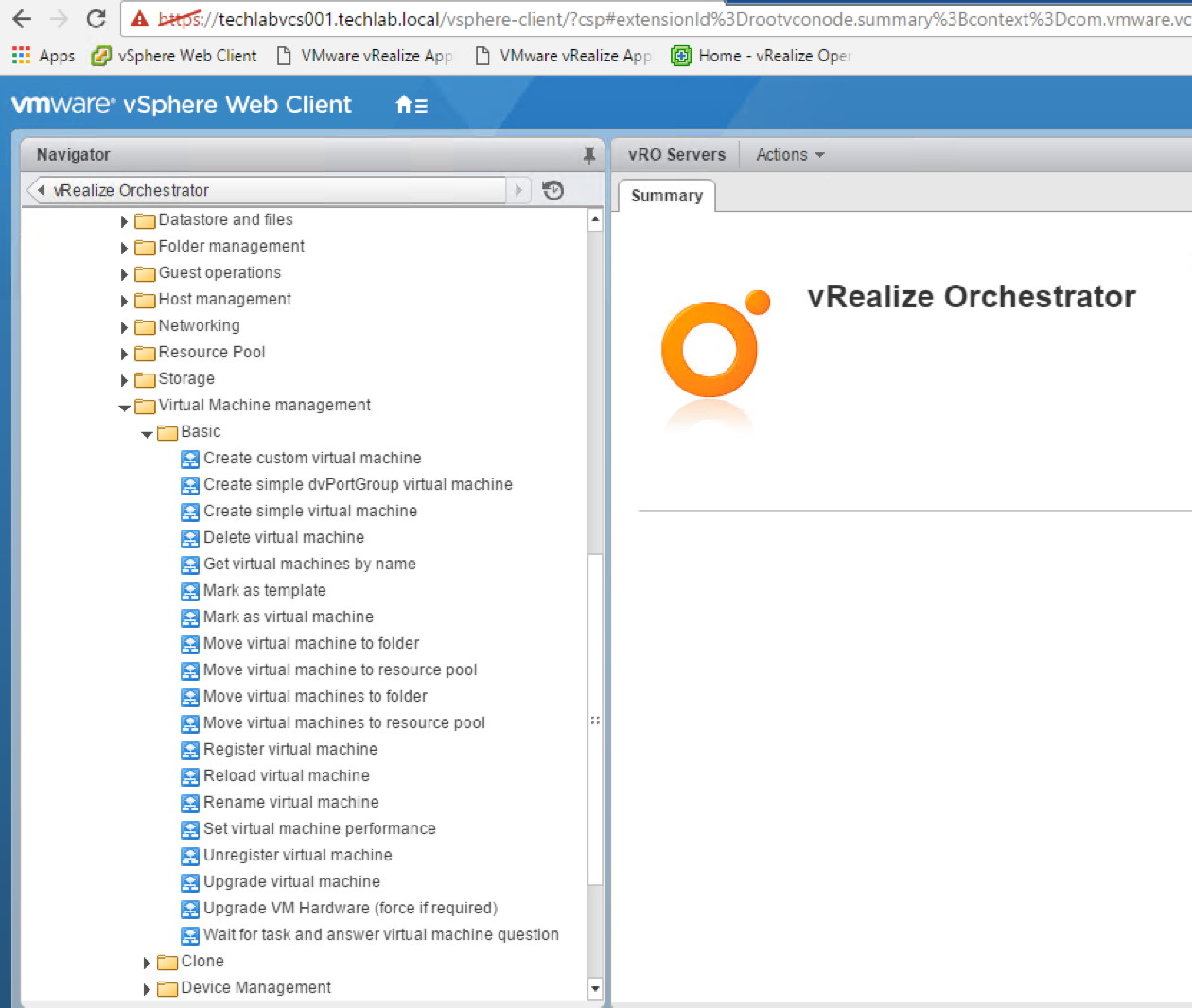The image size is (1192, 1008).
Task: Click the navigator scrollbar down arrow
Action: (595, 989)
